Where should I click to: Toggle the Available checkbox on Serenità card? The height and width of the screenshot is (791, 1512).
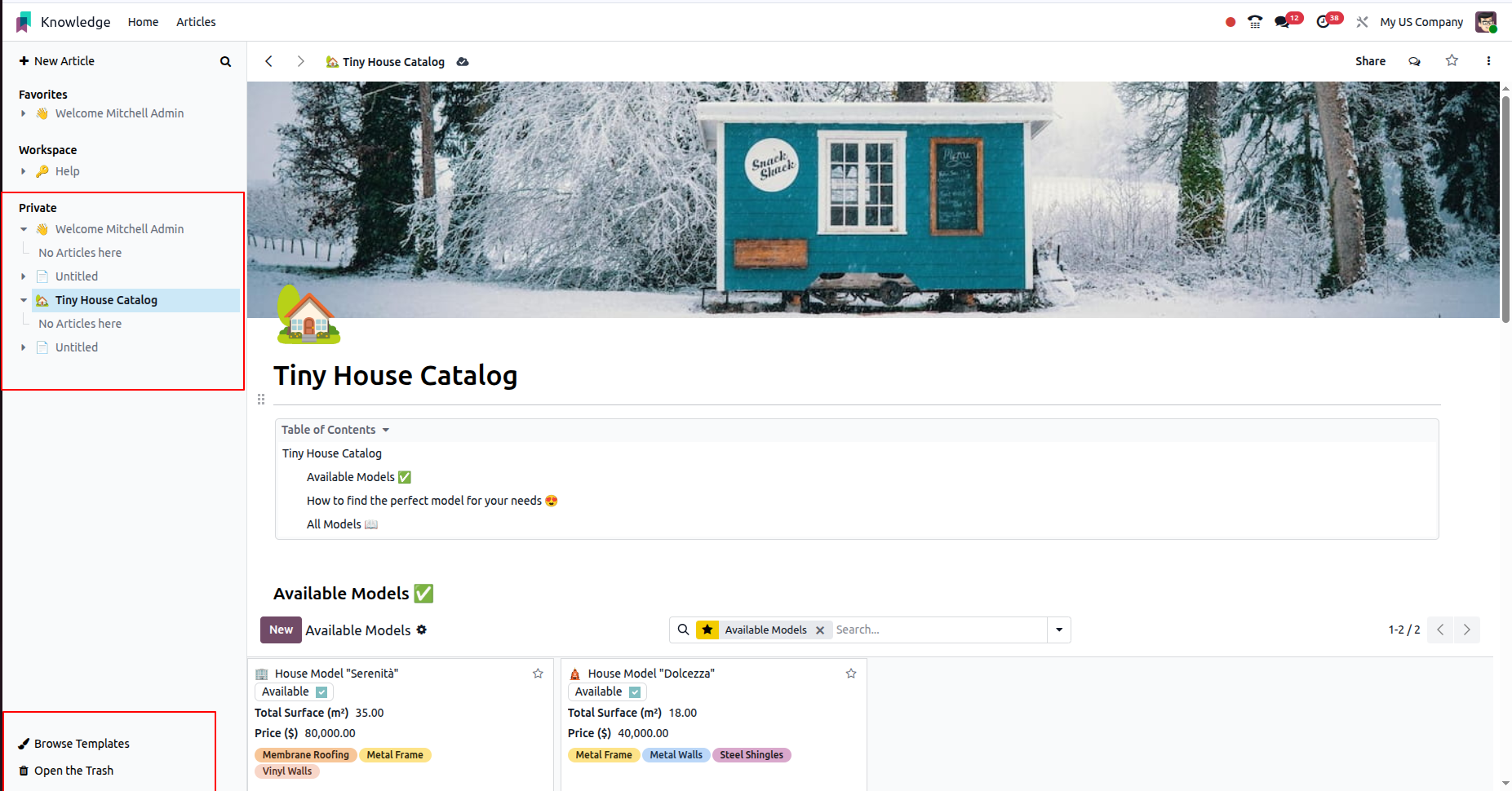point(321,692)
